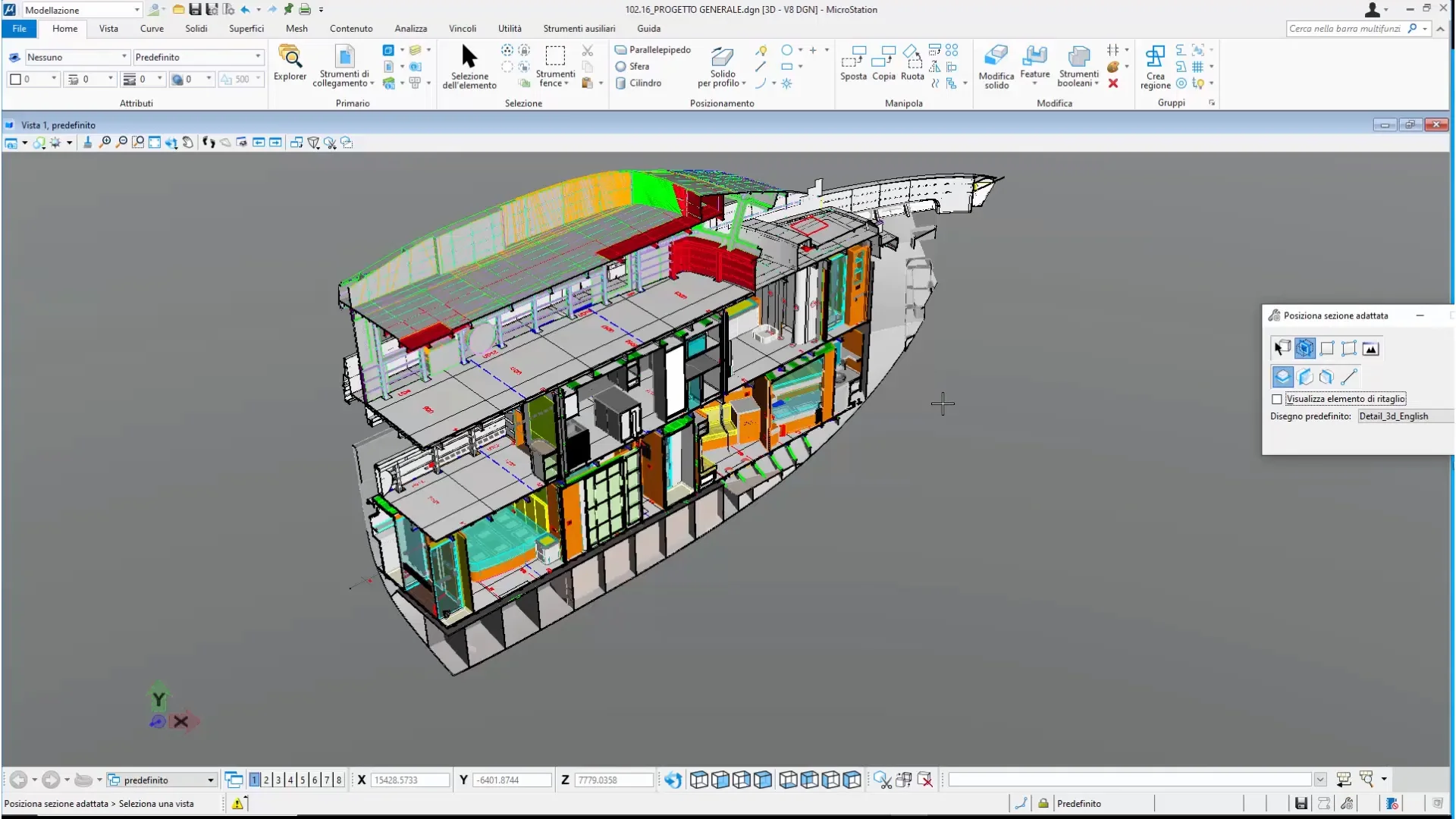
Task: Click Fit View icon in view toolbar
Action: [x=155, y=143]
